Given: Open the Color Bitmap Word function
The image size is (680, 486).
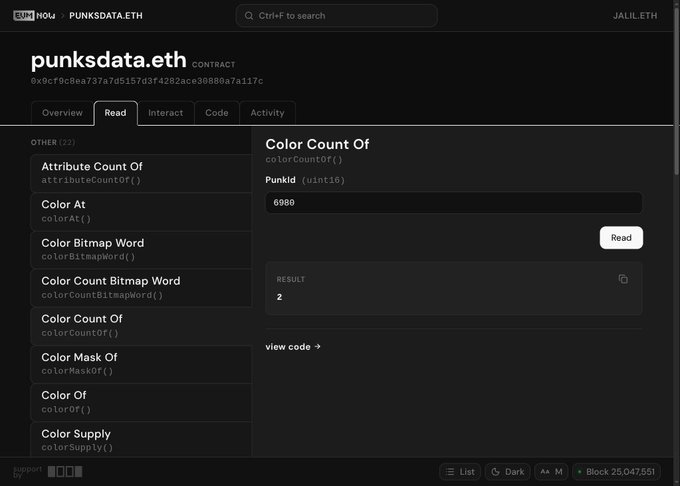Looking at the screenshot, I should pos(141,249).
